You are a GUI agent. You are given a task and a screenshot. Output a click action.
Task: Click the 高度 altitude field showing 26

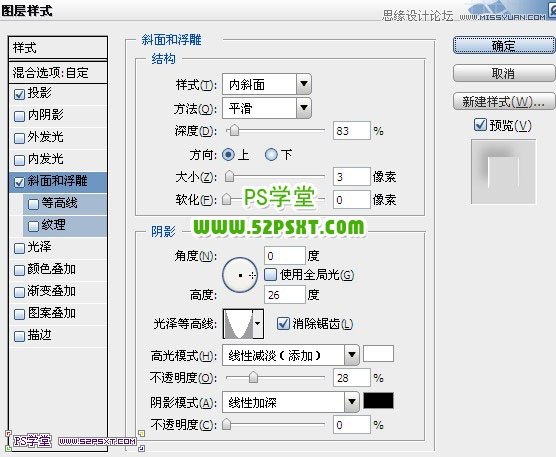tap(285, 295)
